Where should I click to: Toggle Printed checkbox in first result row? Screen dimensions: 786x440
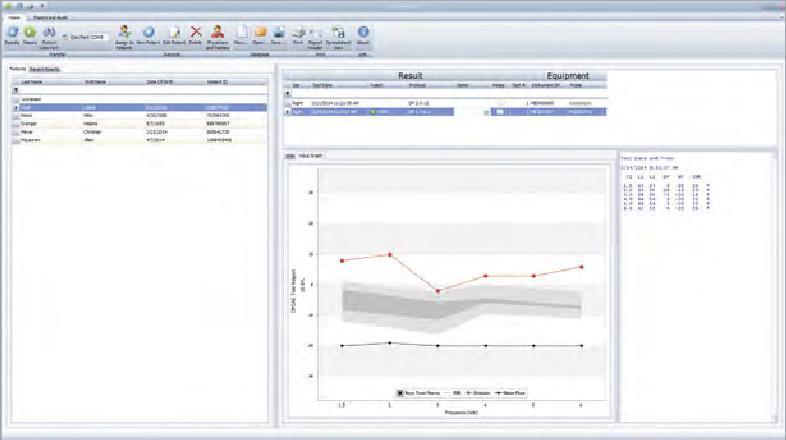[x=499, y=103]
